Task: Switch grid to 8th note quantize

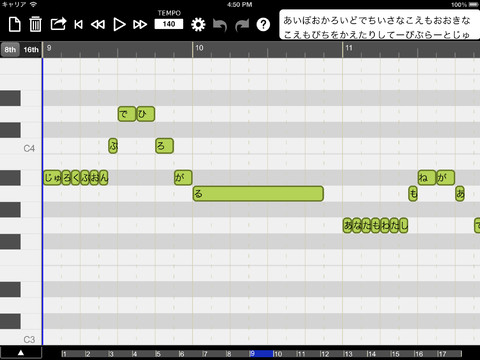Action: (10, 50)
